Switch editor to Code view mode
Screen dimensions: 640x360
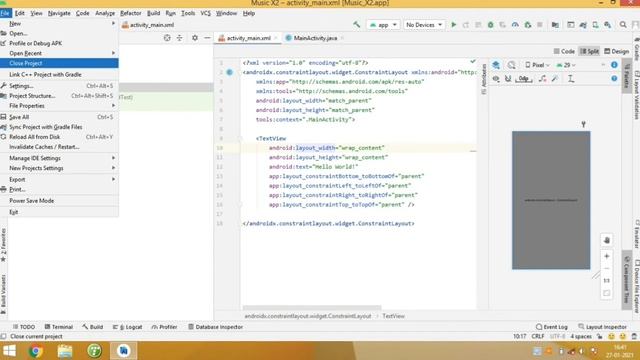tap(564, 51)
